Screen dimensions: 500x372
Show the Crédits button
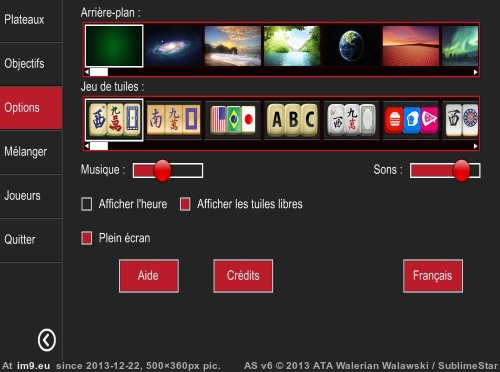tap(243, 276)
